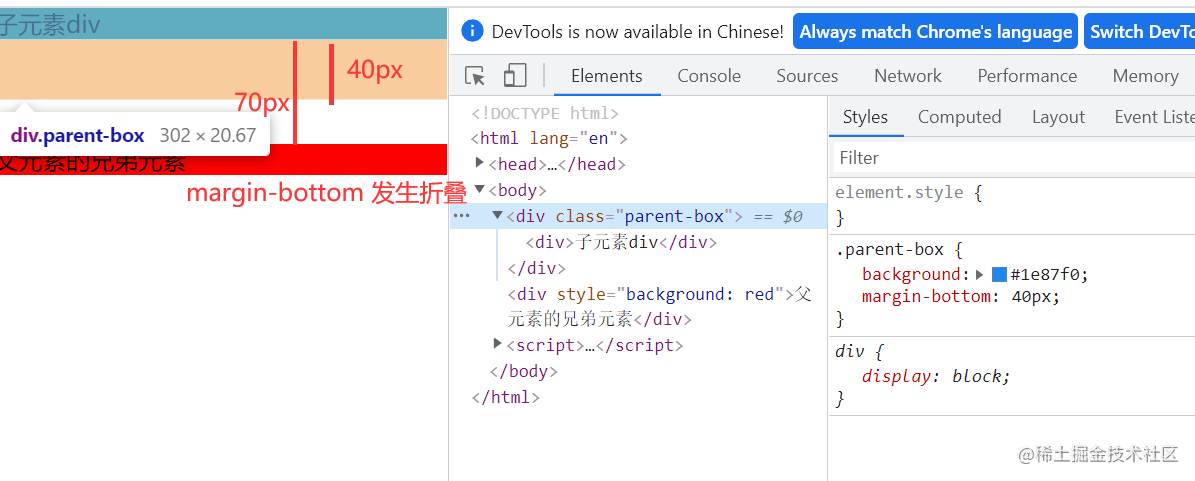
Task: Activate the inspect element picker icon
Action: pos(475,76)
